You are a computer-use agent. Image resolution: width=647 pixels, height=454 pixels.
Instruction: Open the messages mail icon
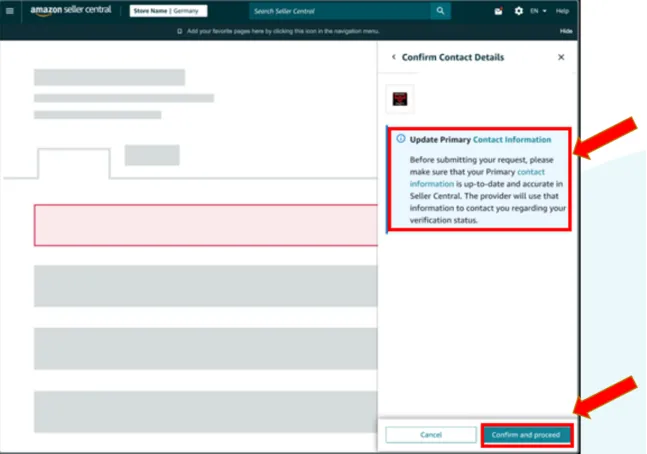tap(498, 11)
